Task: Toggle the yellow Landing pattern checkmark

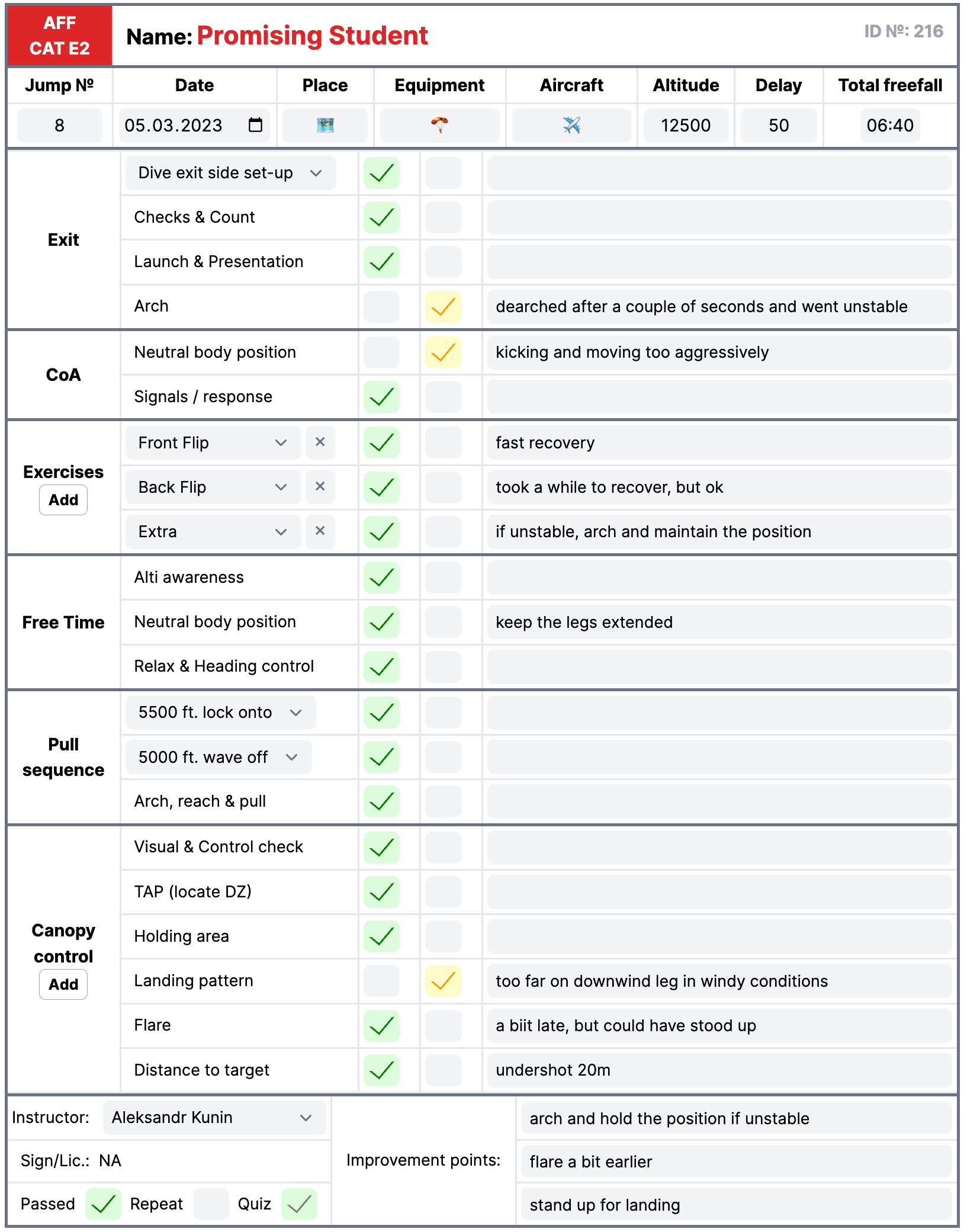Action: [x=443, y=981]
